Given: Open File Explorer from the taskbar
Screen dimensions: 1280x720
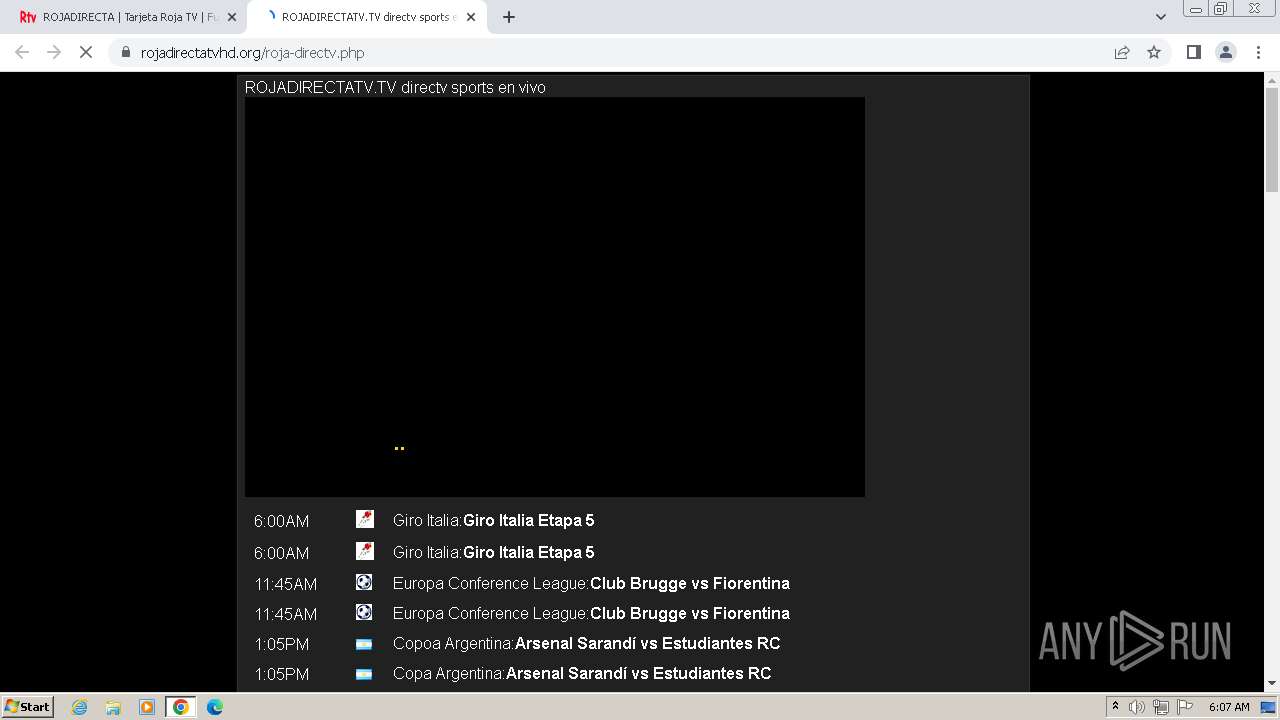Looking at the screenshot, I should point(113,707).
